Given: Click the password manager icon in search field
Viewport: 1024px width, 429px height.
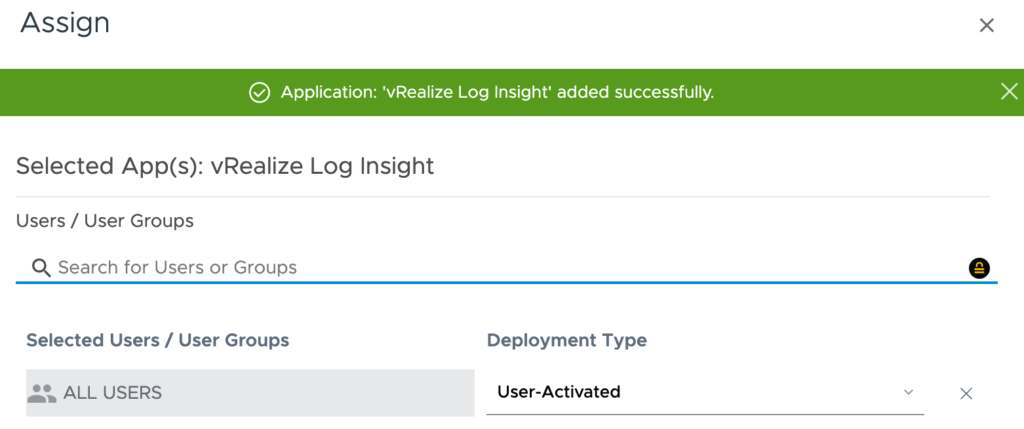Looking at the screenshot, I should (979, 267).
